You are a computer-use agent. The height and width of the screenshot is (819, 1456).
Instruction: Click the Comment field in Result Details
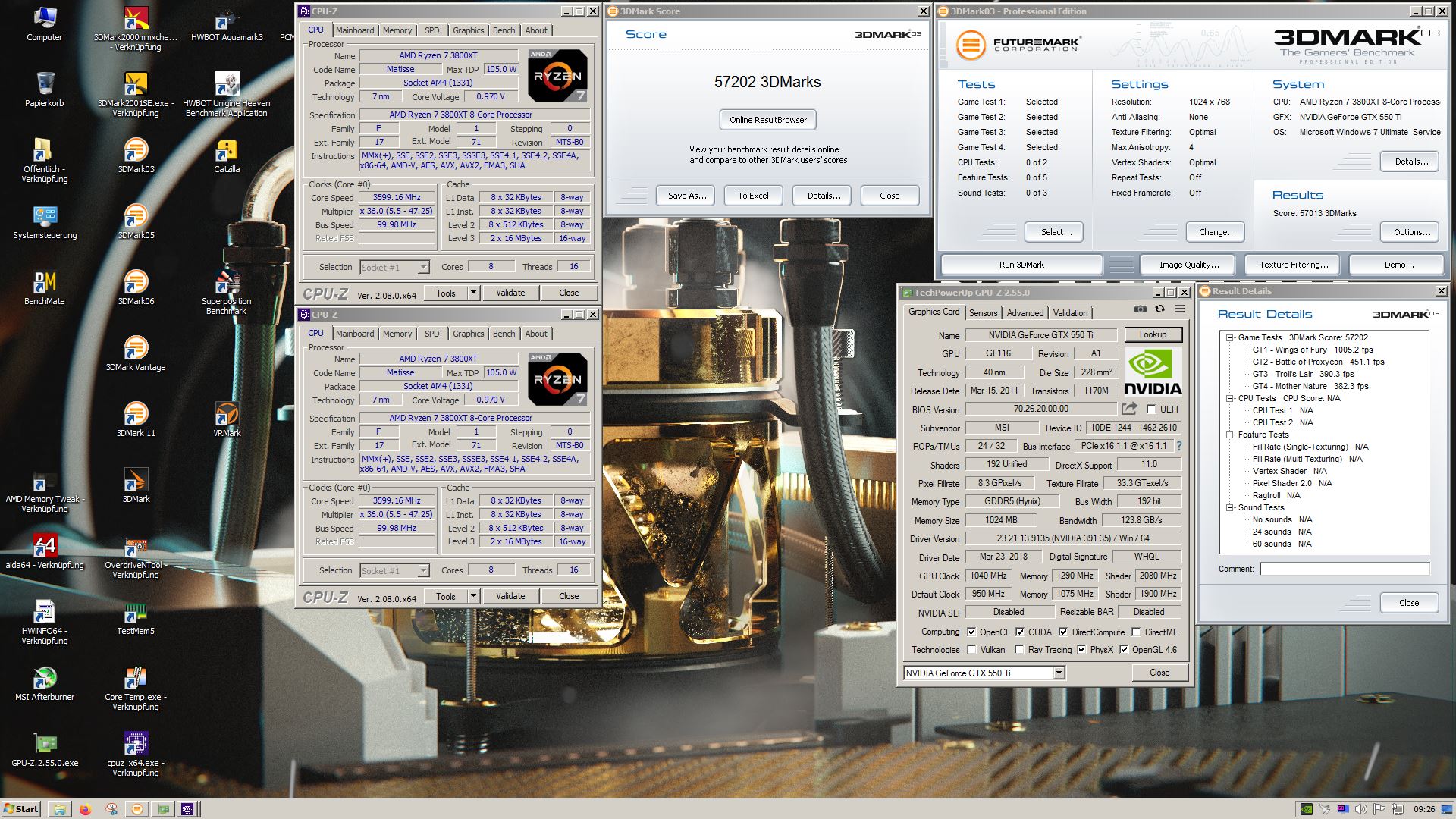(1345, 569)
